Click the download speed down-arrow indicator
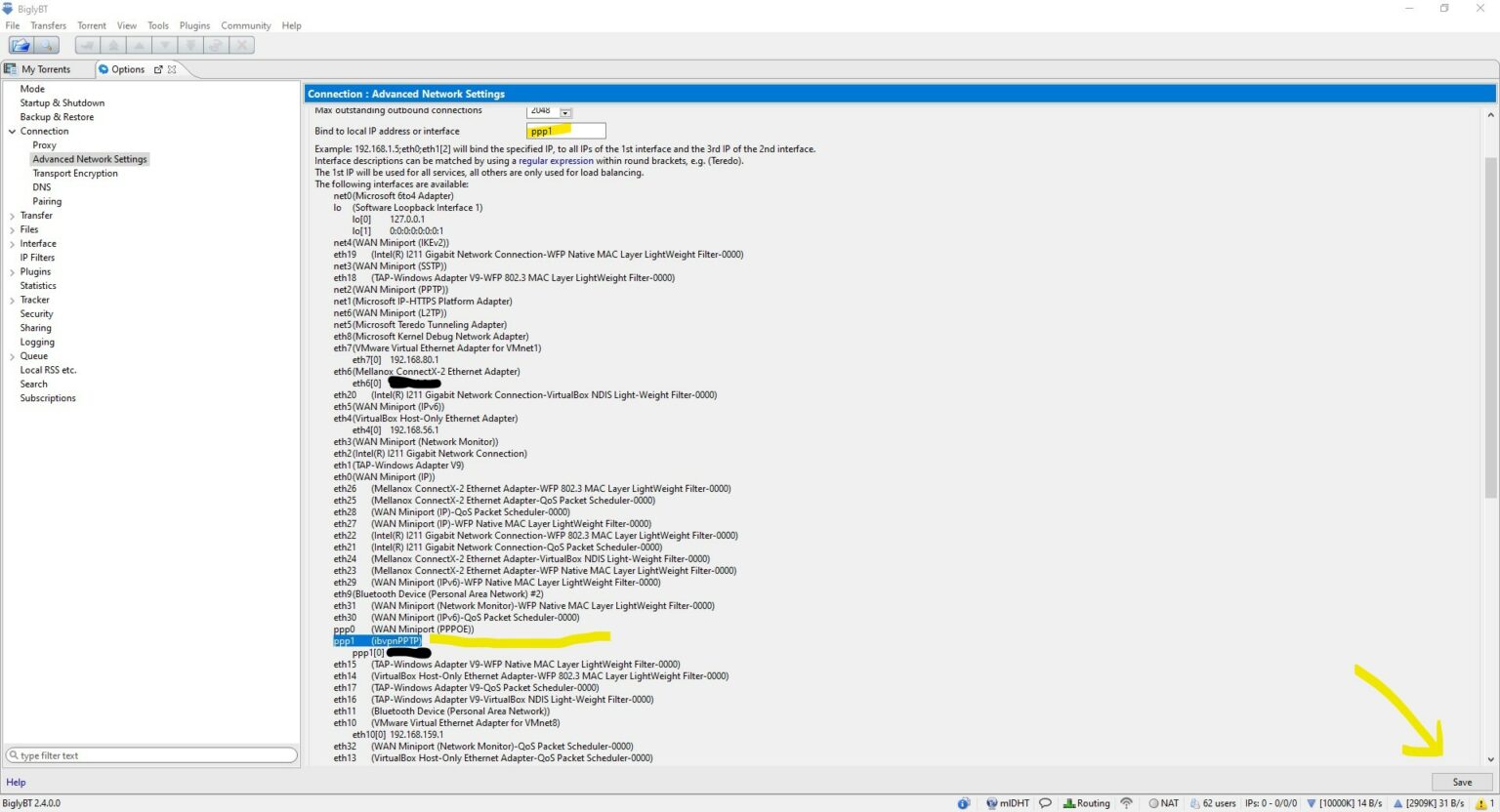The height and width of the screenshot is (812, 1500). click(1346, 803)
